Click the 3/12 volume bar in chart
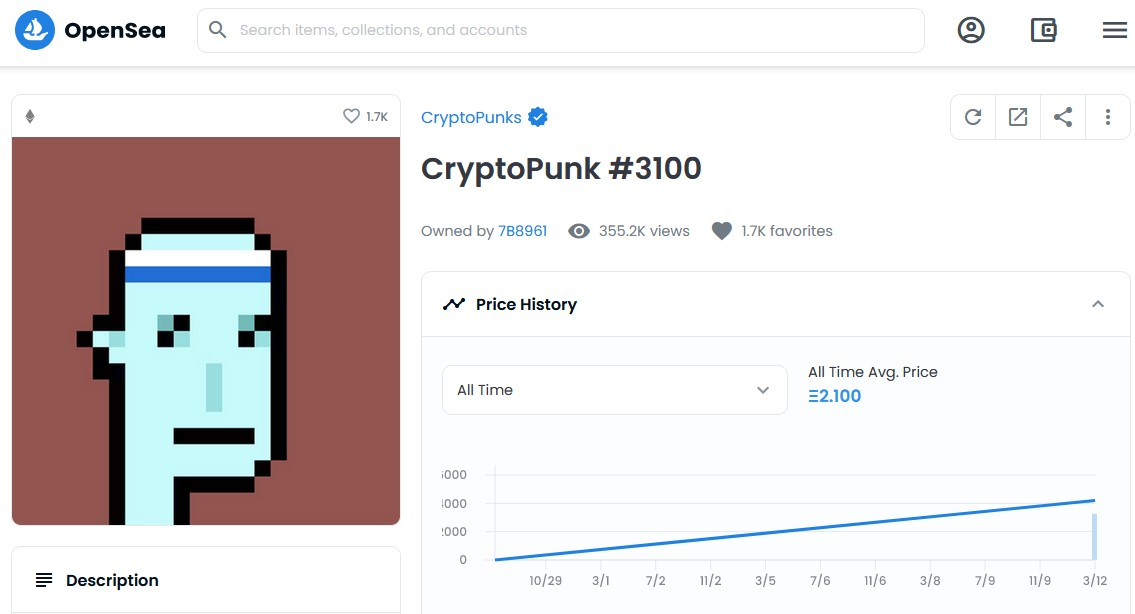The width and height of the screenshot is (1135, 614). coord(1094,537)
